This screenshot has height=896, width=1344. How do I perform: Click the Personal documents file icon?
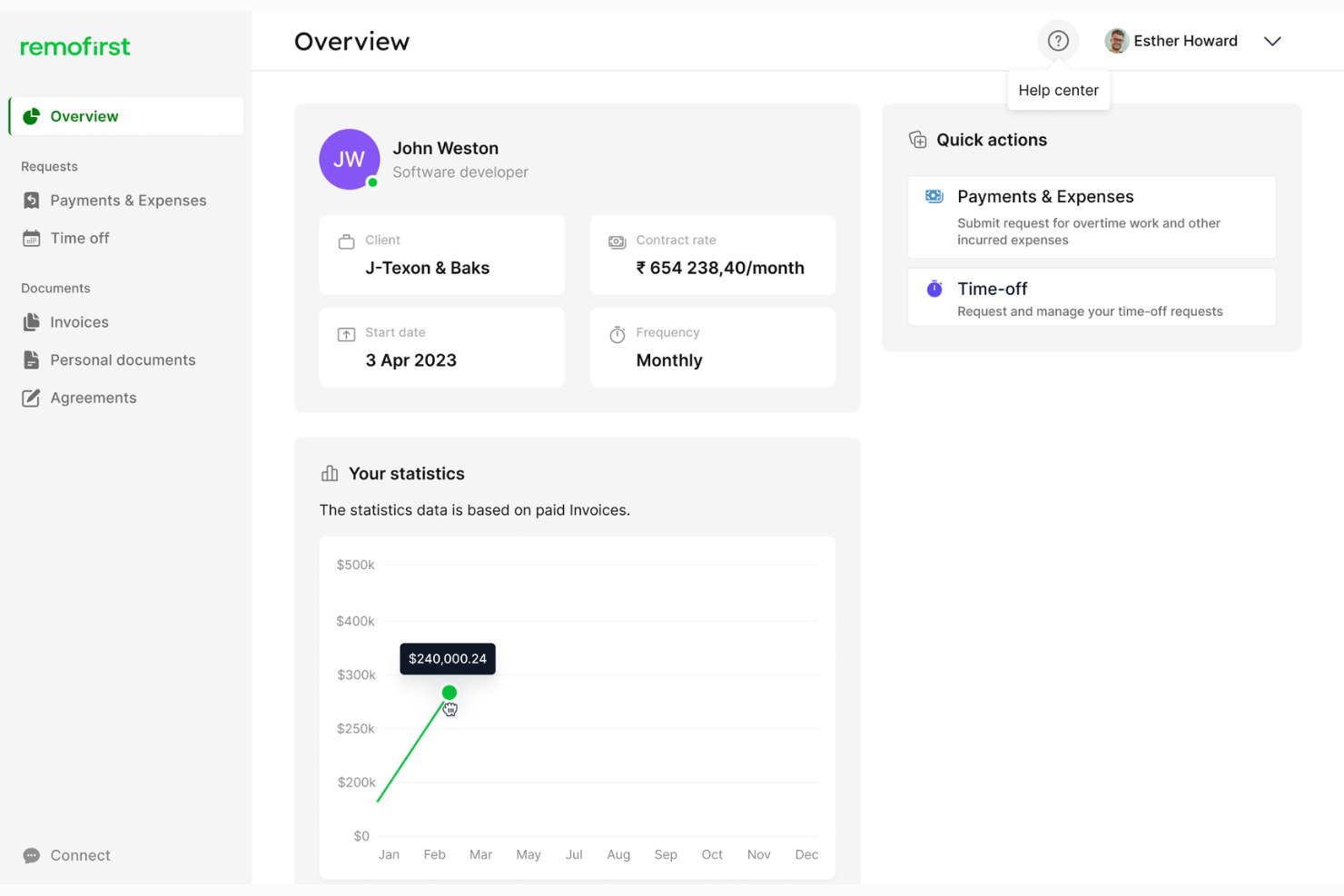click(31, 360)
